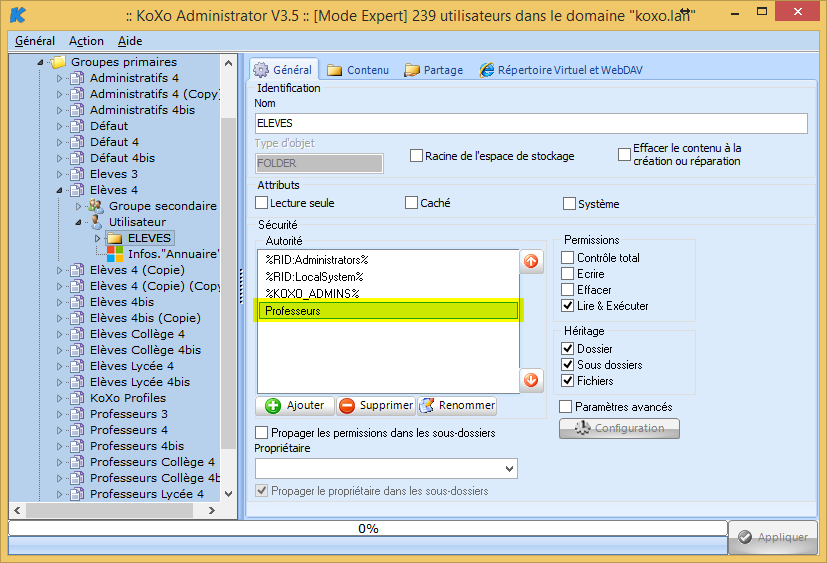Select Professeurs in Autorité list
Screen dimensions: 827x563
(x=388, y=311)
